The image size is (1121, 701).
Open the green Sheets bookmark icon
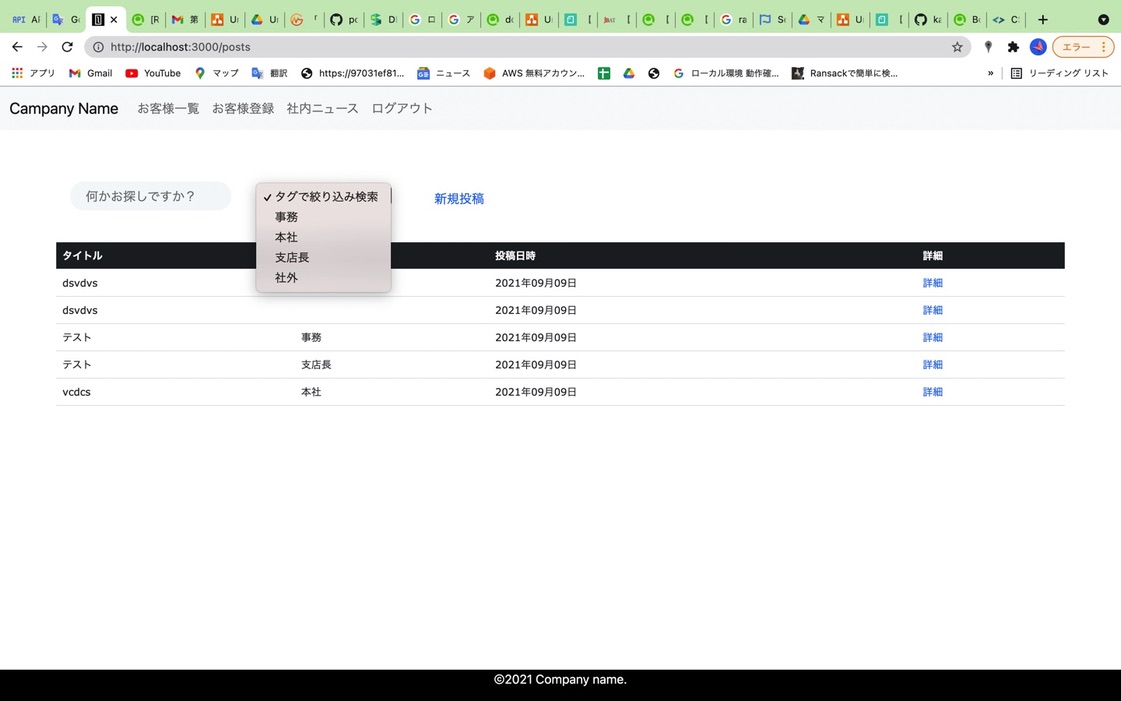coord(604,73)
